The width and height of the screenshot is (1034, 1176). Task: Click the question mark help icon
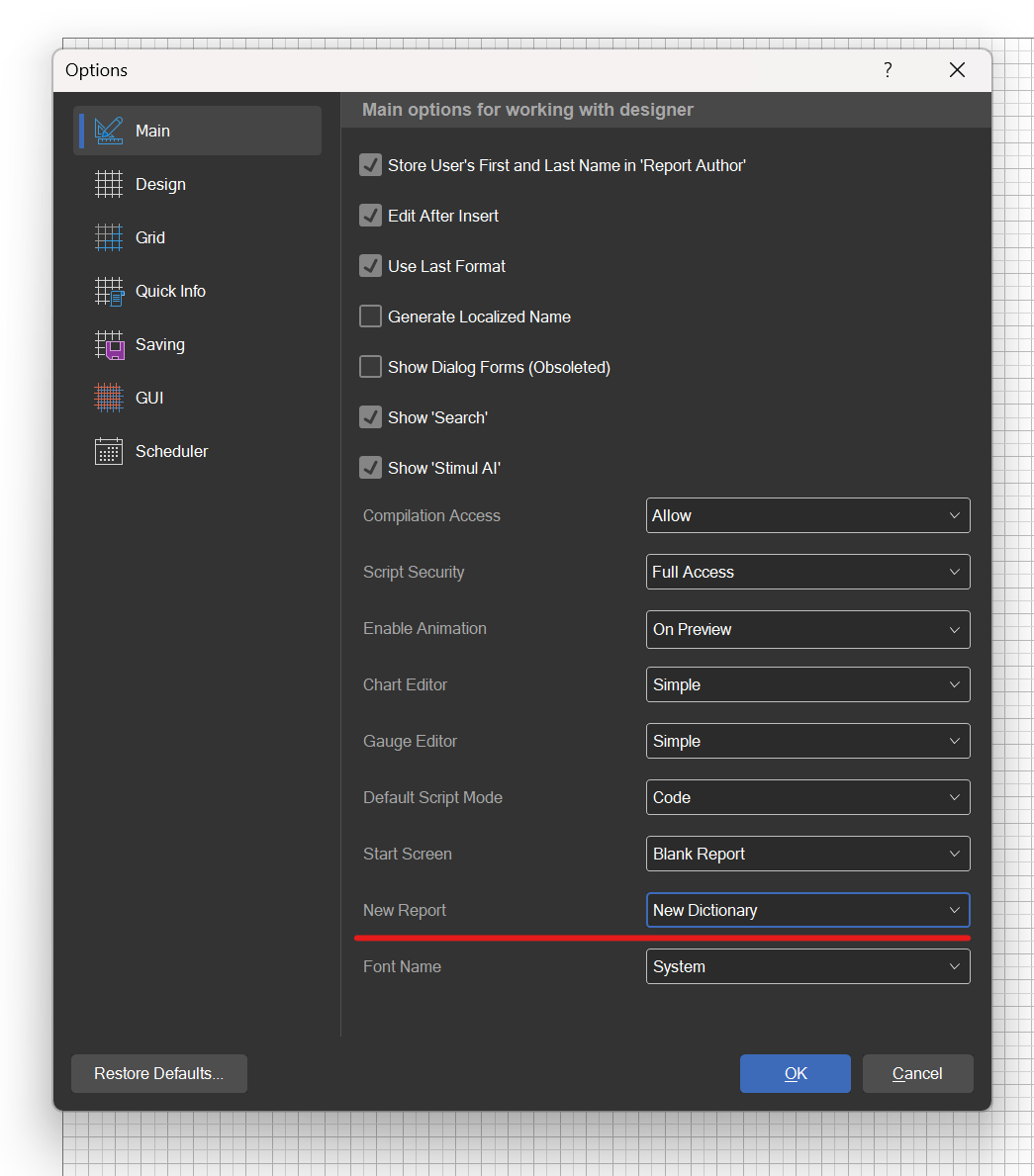coord(888,70)
